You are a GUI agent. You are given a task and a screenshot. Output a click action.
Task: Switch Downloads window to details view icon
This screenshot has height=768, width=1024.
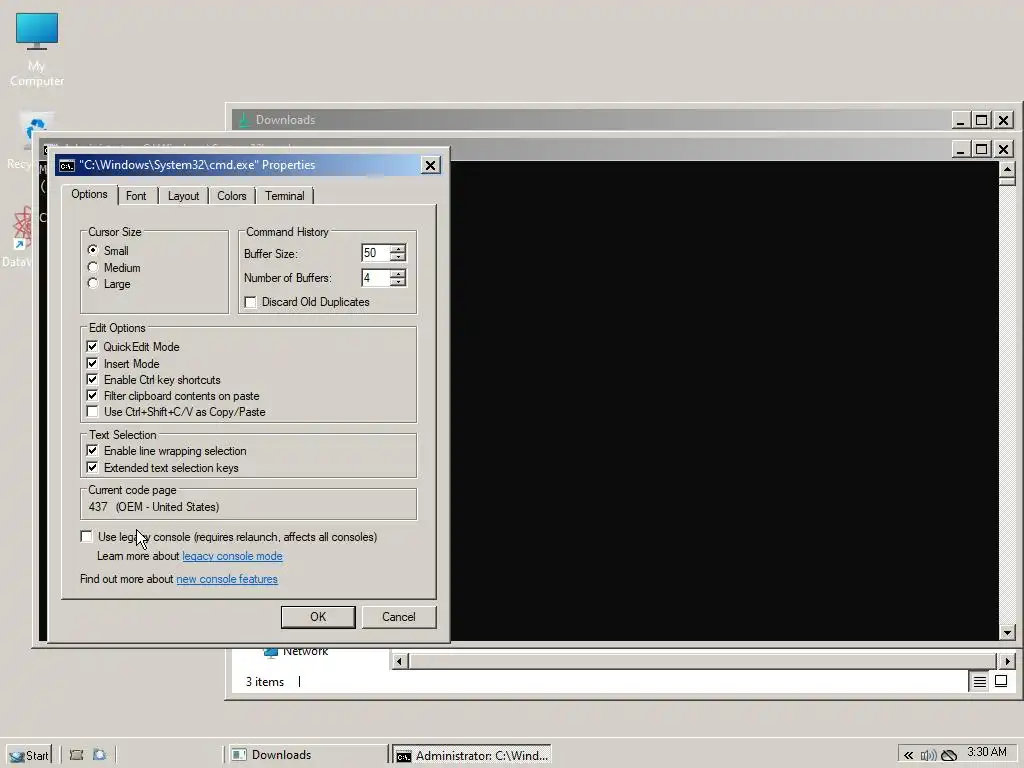pyautogui.click(x=980, y=681)
